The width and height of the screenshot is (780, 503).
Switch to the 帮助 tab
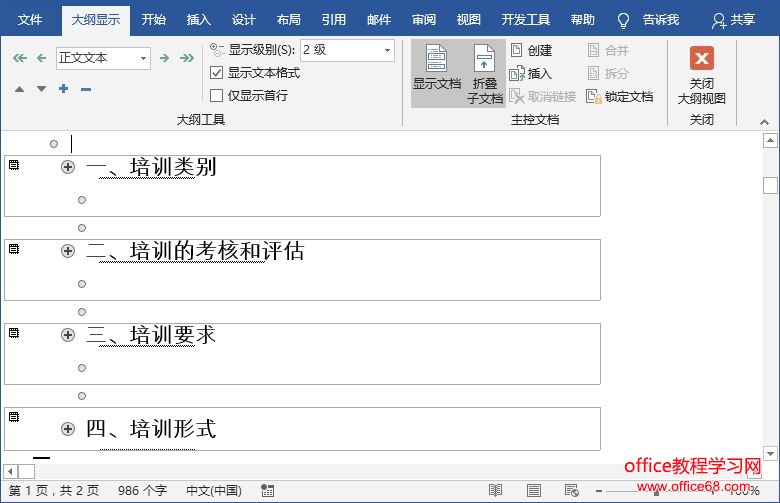(583, 20)
